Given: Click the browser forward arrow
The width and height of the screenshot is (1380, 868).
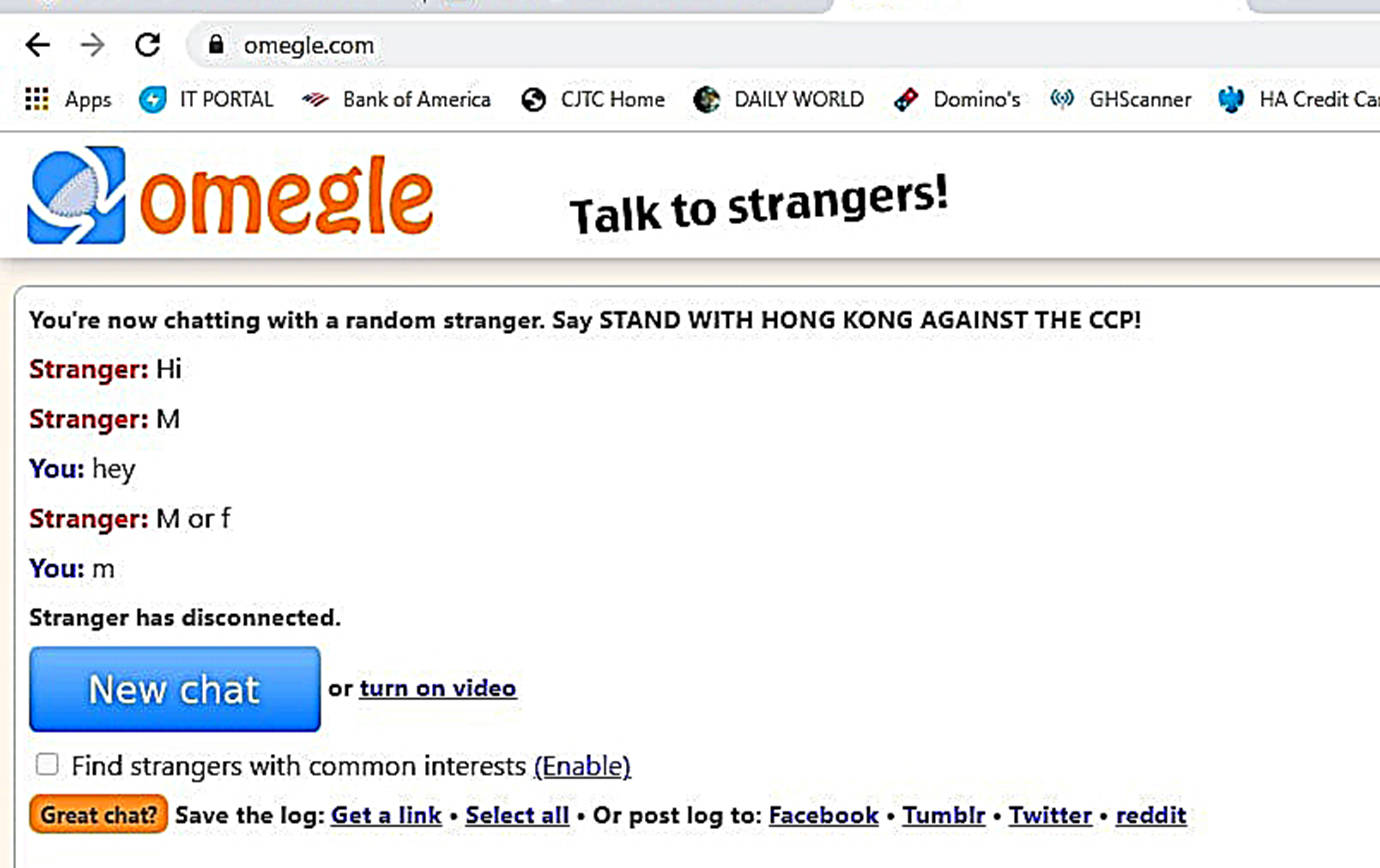Looking at the screenshot, I should pyautogui.click(x=92, y=45).
